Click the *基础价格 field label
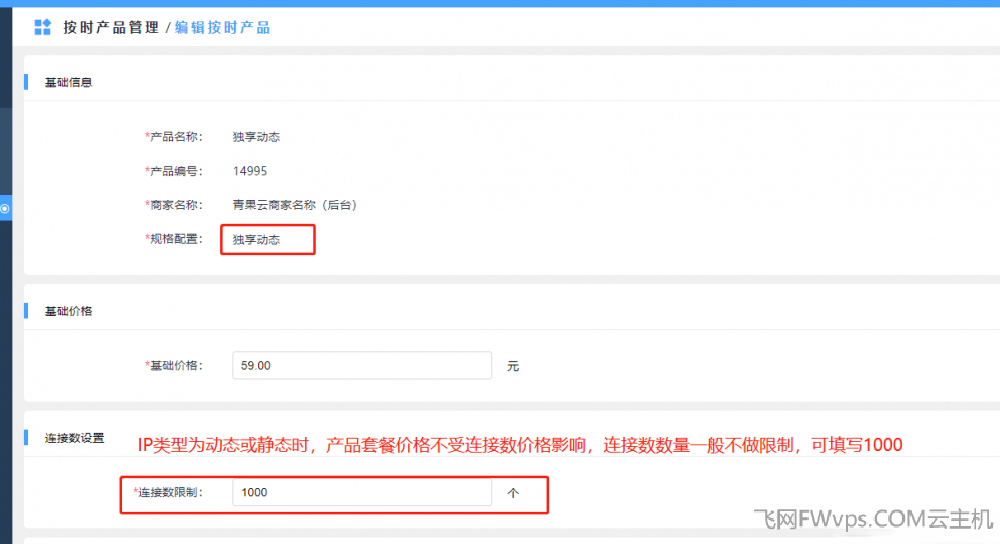Viewport: 1000px width, 544px height. [x=173, y=365]
